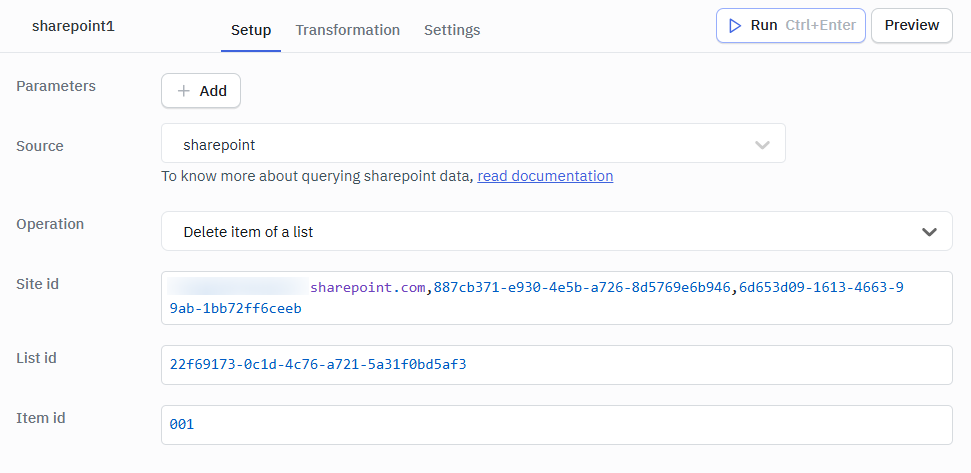Open the Delete item of a list selector
Image resolution: width=971 pixels, height=473 pixels.
click(557, 231)
